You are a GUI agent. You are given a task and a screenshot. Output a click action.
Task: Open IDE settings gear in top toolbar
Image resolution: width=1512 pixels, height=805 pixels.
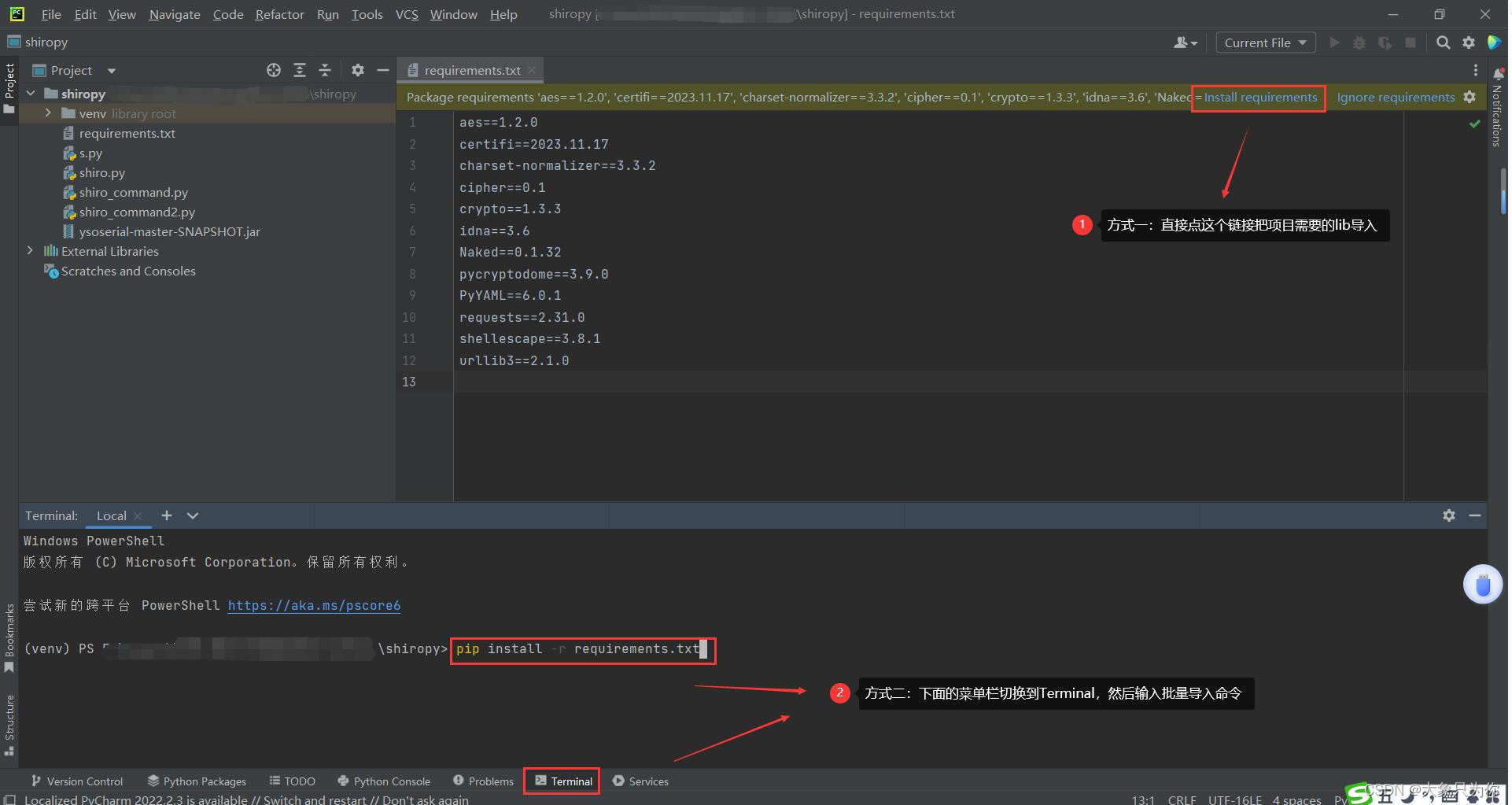pos(1469,42)
